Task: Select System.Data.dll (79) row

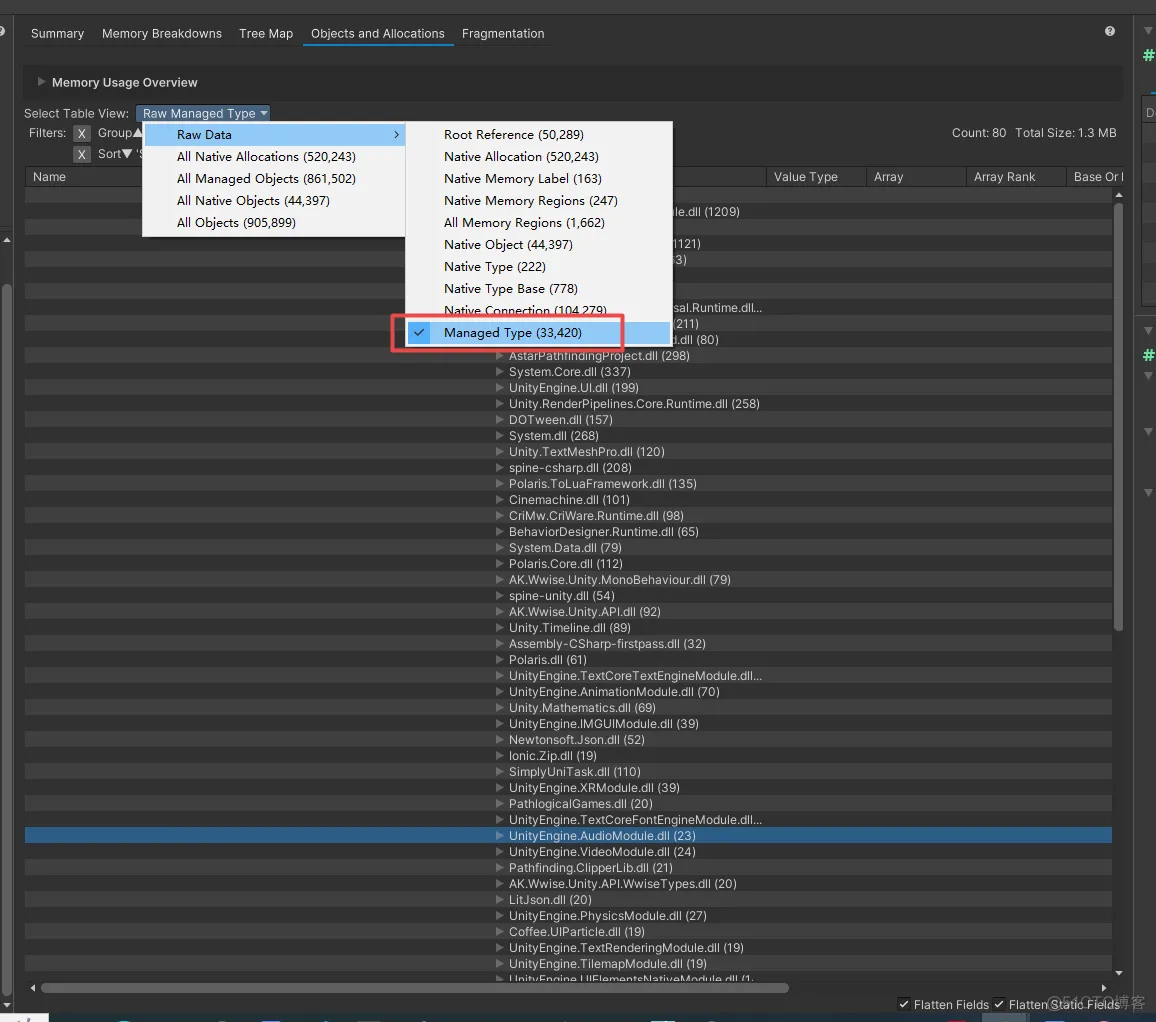Action: [568, 548]
